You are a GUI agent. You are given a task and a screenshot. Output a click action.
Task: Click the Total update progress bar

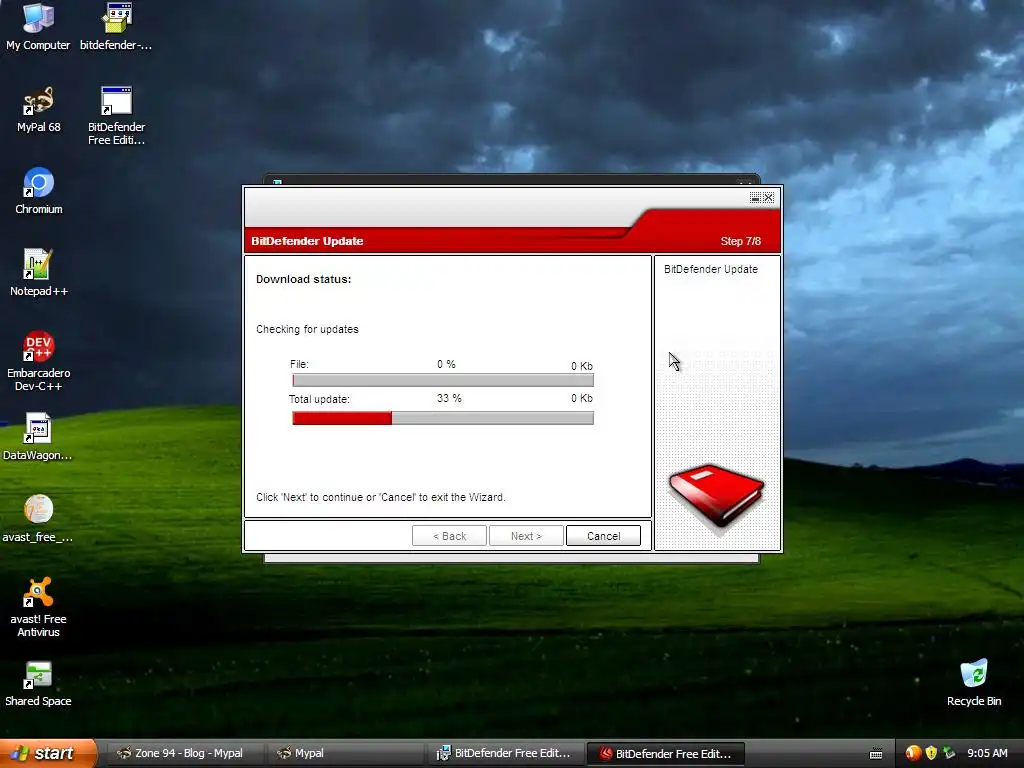443,418
